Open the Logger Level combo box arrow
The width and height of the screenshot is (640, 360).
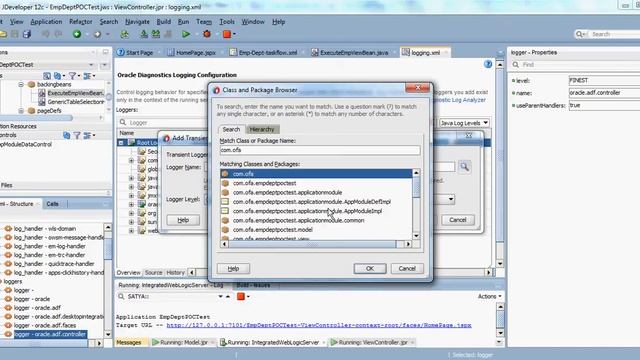tap(451, 199)
